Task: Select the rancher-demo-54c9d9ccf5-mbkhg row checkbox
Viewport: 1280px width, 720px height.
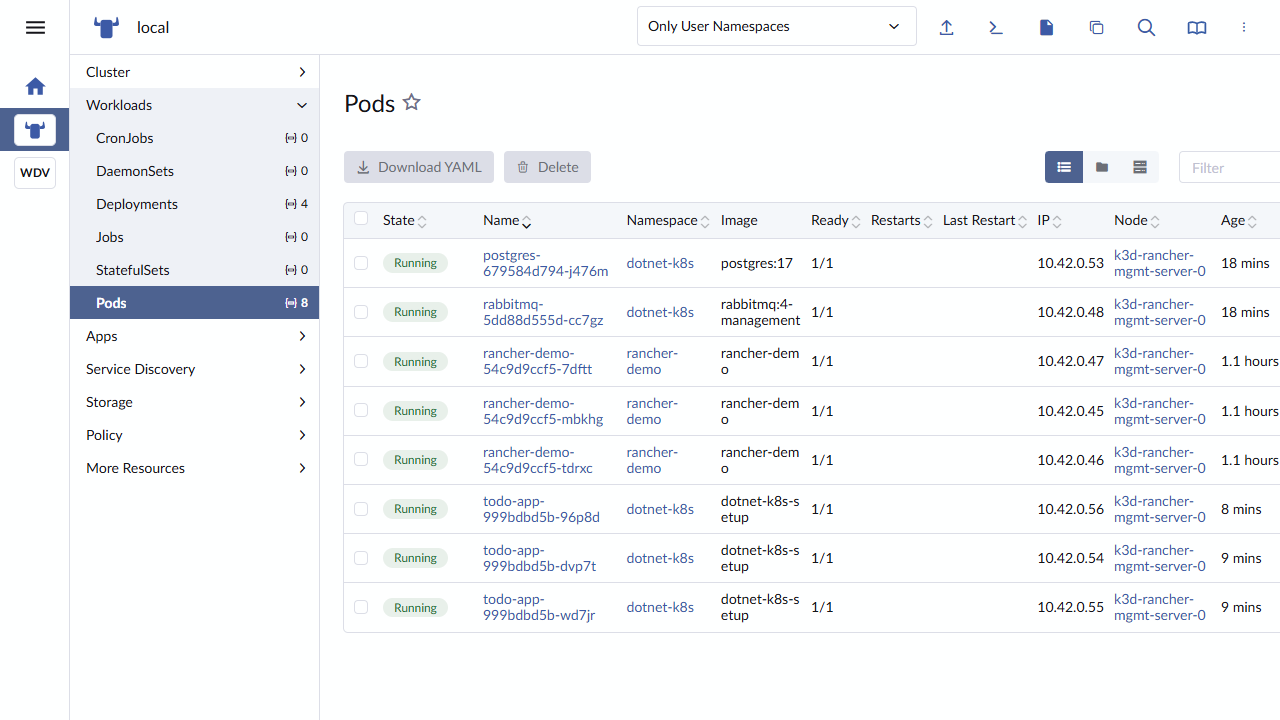Action: click(x=361, y=410)
